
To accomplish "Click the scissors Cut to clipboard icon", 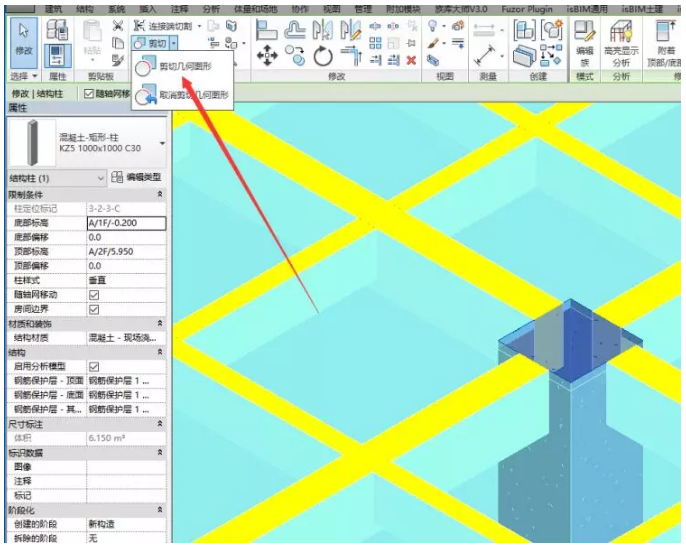I will click(118, 26).
